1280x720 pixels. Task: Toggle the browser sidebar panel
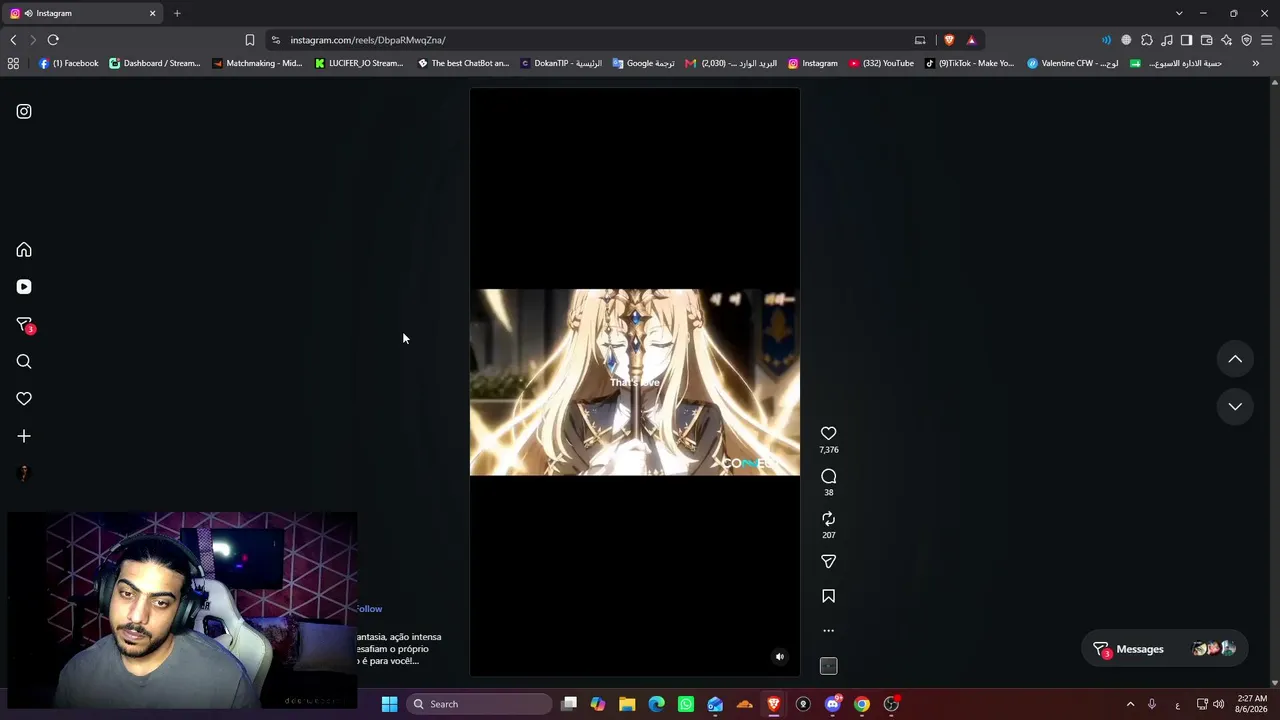tap(1186, 40)
